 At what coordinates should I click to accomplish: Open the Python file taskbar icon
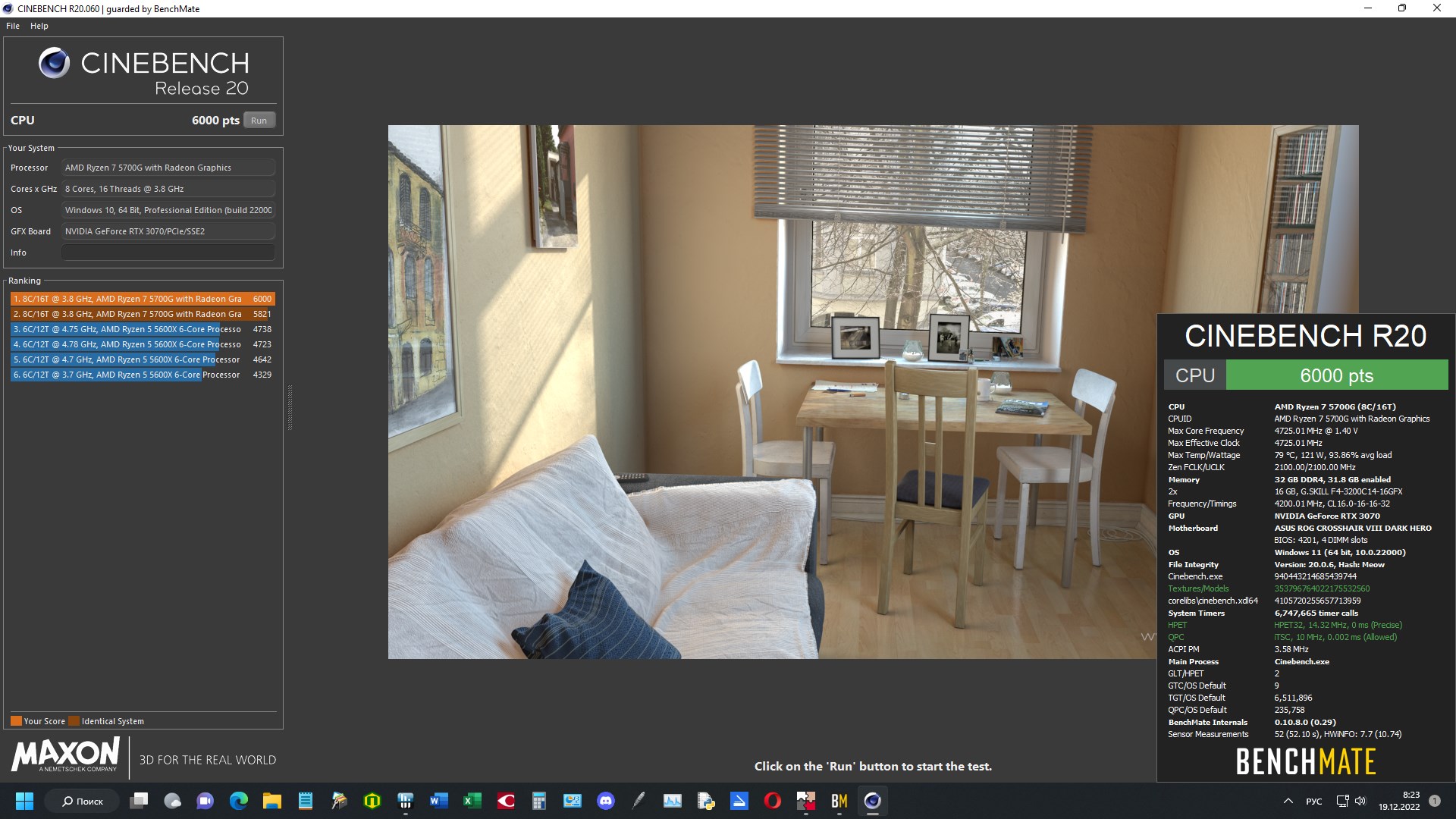pyautogui.click(x=706, y=801)
